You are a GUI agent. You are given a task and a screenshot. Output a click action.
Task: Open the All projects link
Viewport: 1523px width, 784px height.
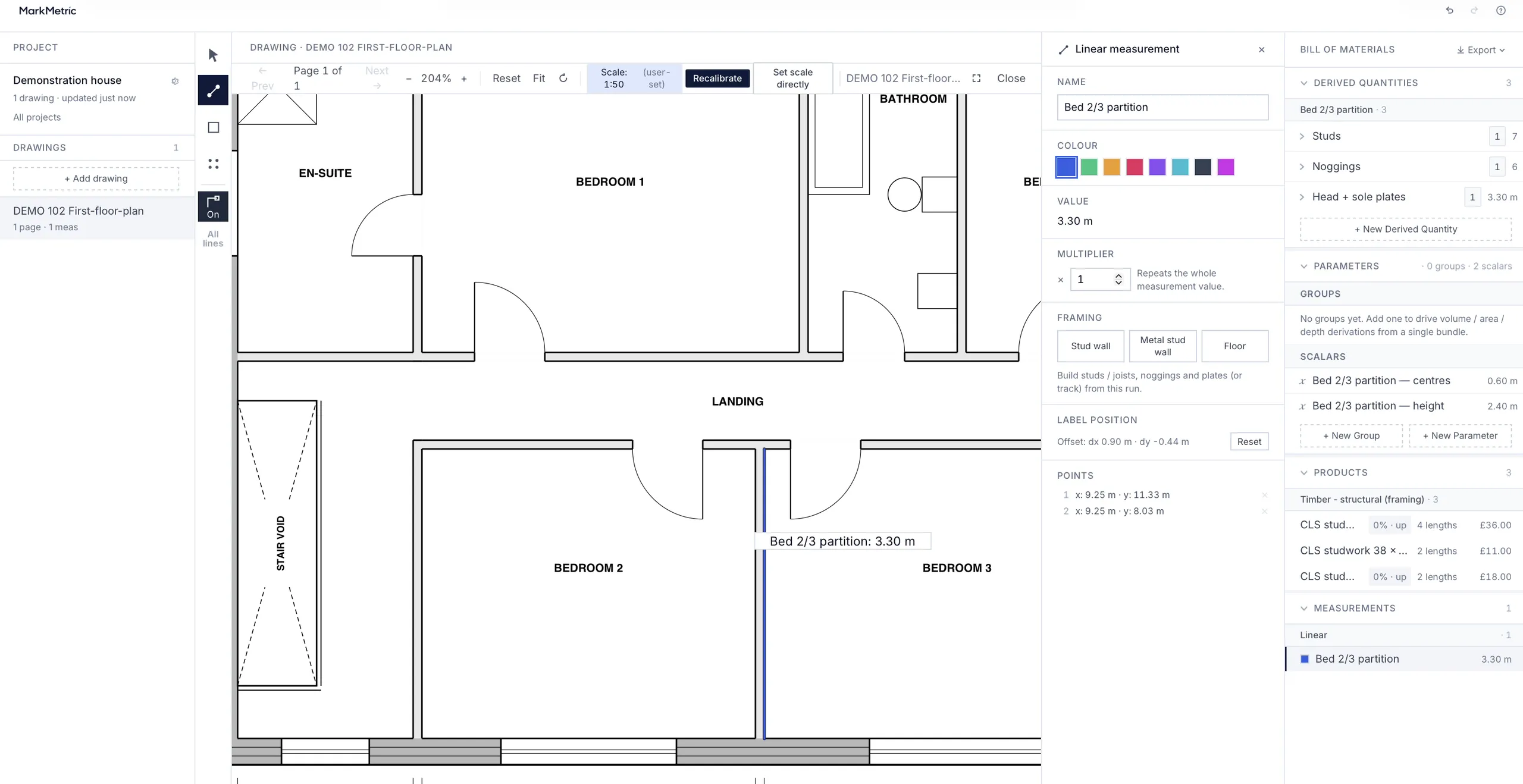point(37,117)
